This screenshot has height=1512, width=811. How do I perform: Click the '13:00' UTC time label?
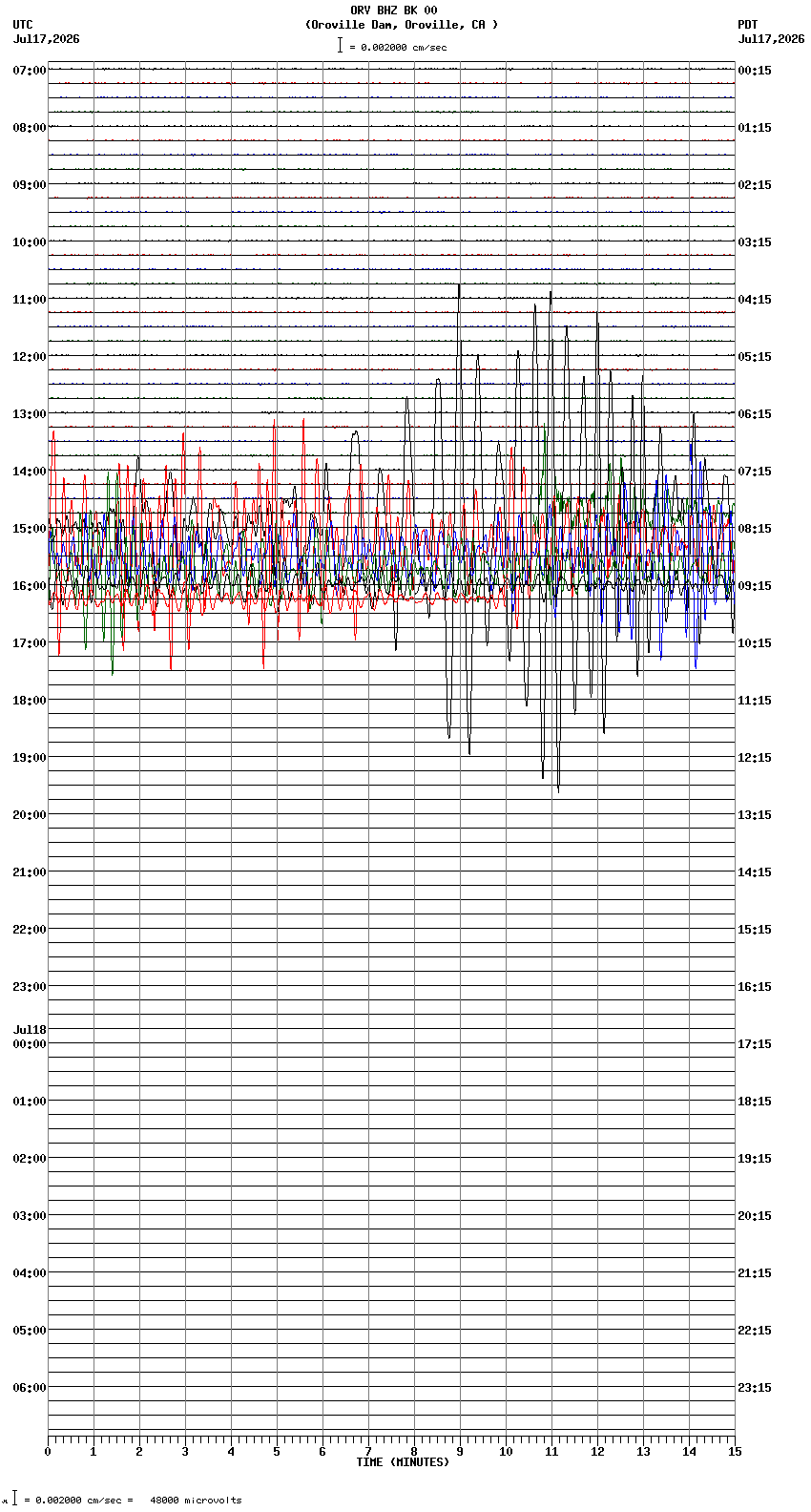(x=30, y=414)
